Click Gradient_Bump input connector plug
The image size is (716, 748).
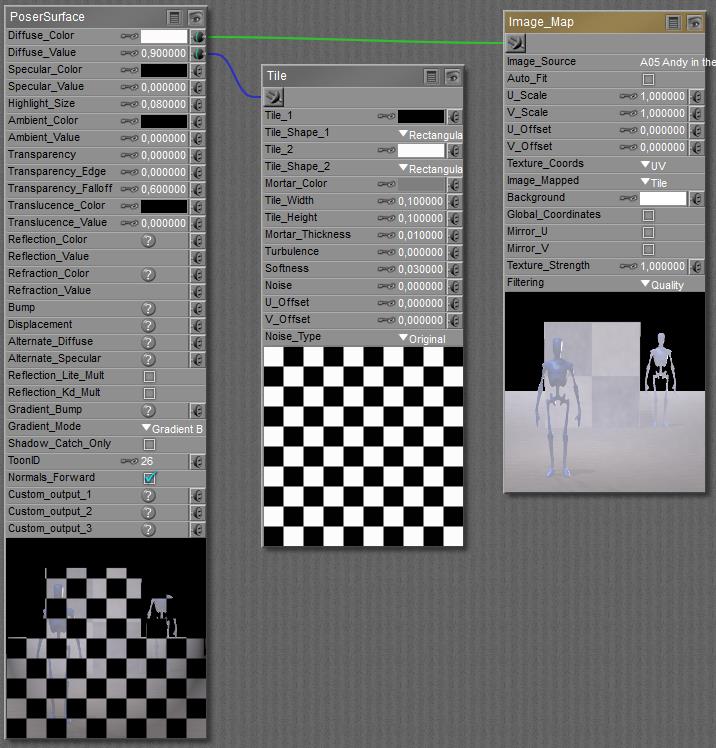point(198,410)
